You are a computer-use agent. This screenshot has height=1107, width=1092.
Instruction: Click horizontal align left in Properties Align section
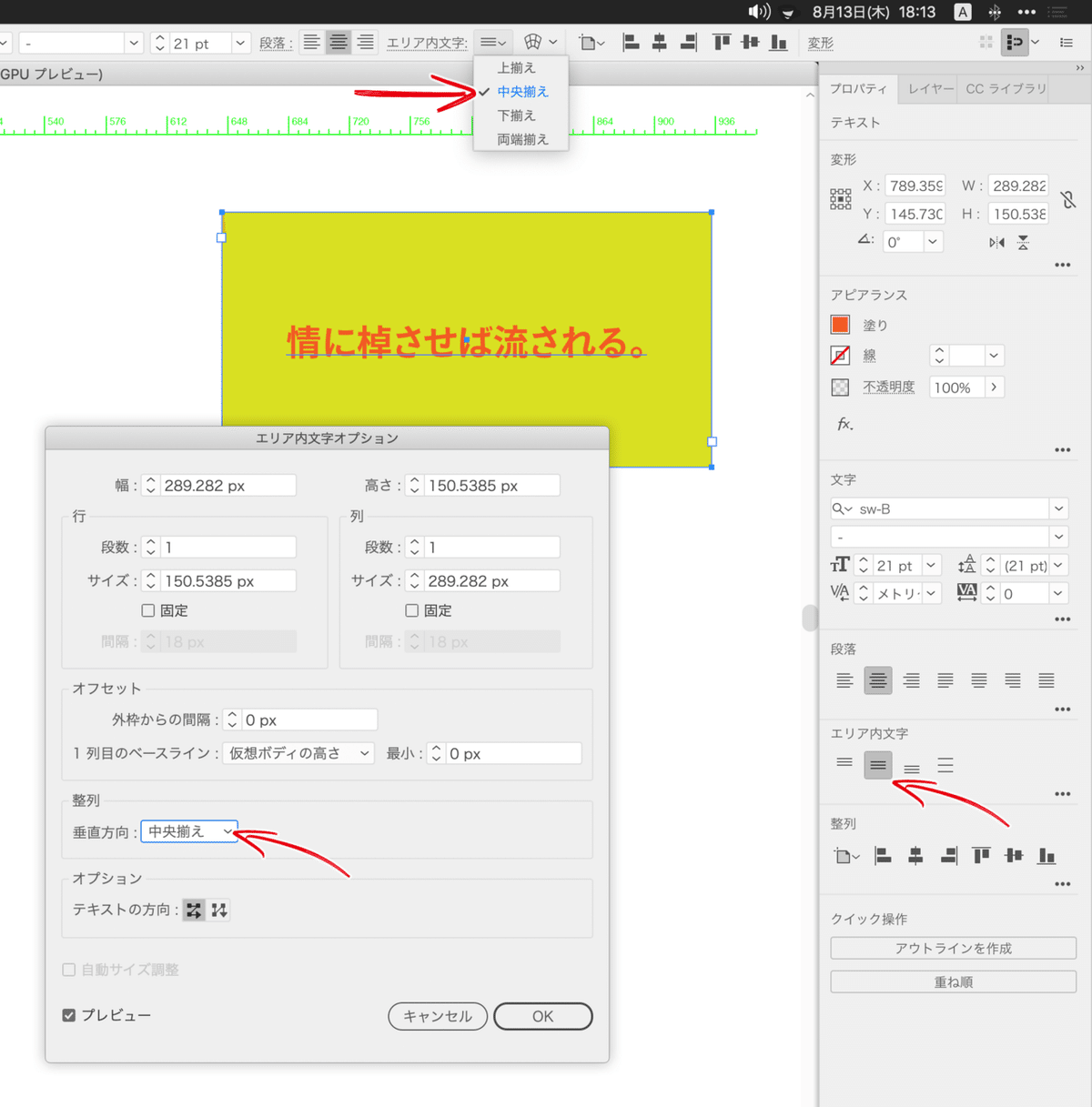[883, 856]
